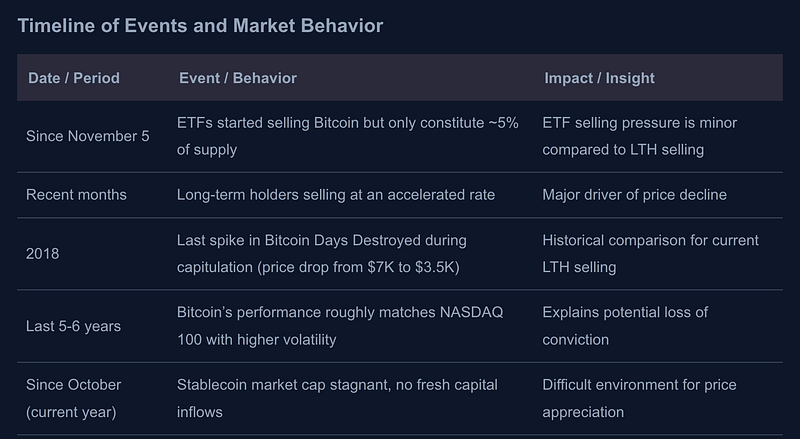Select the 'Major driver of price decline' cell
The height and width of the screenshot is (439, 800).
pyautogui.click(x=634, y=194)
